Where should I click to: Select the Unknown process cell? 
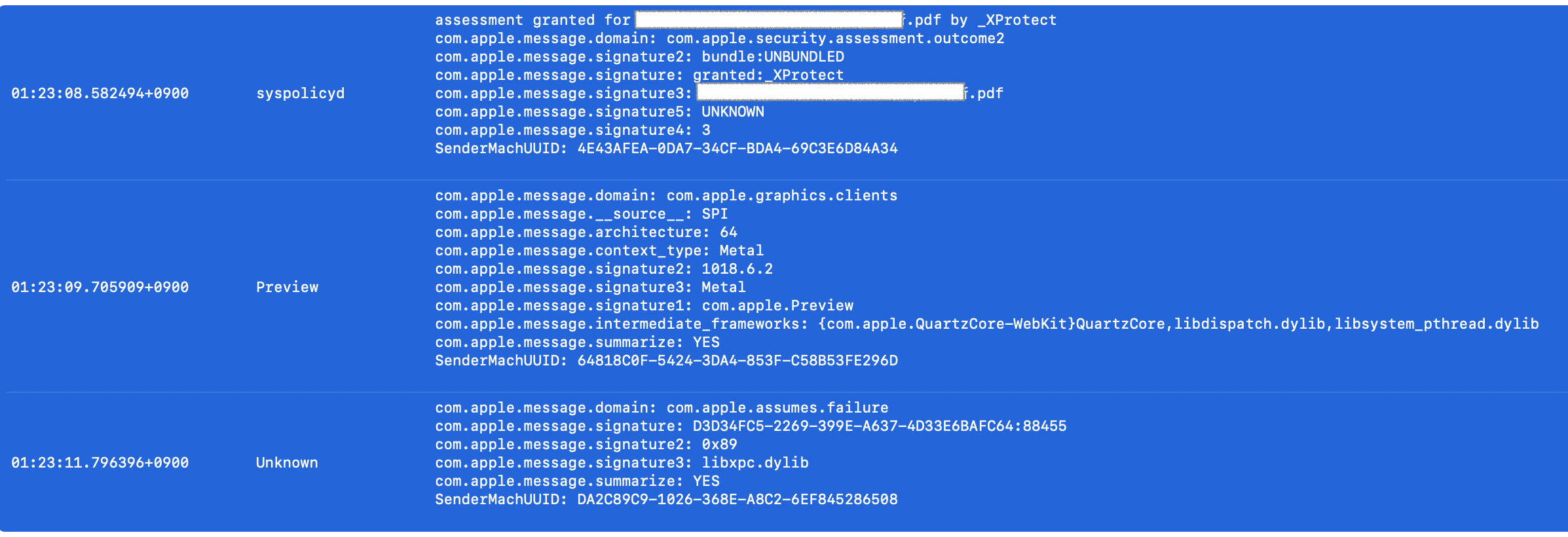(x=287, y=463)
